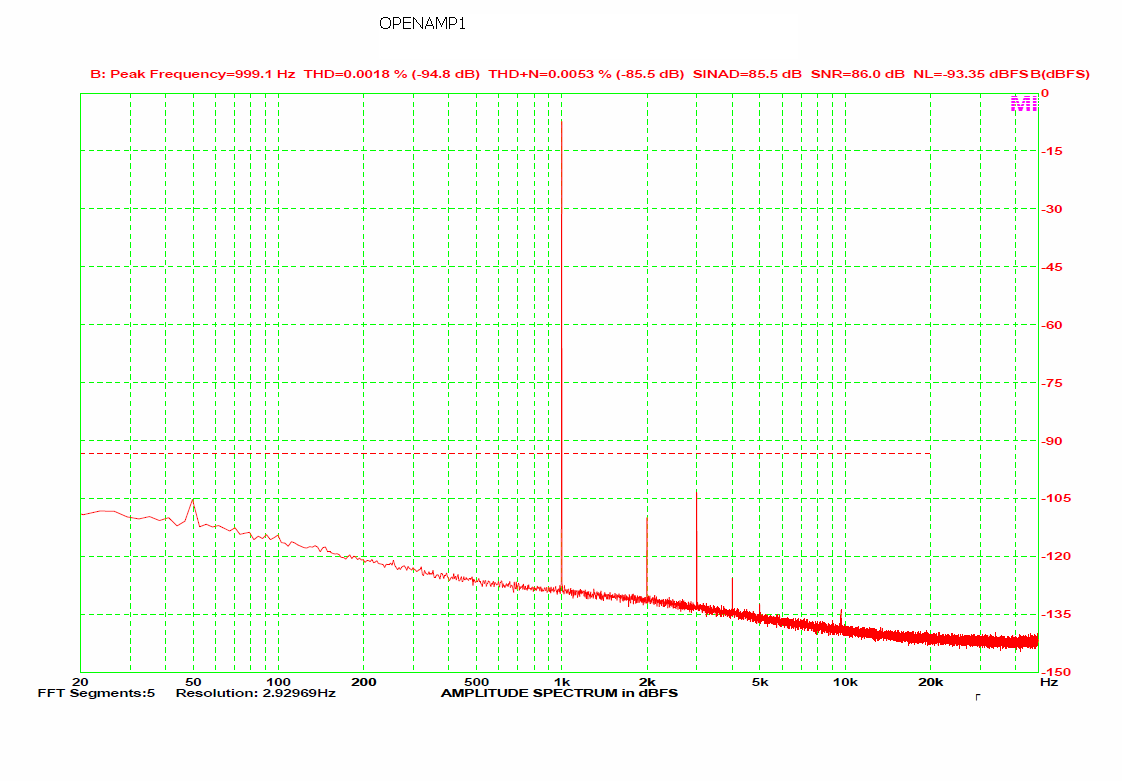Click the -135 Y-axis label
Viewport: 1122px width, 781px height.
click(1055, 614)
